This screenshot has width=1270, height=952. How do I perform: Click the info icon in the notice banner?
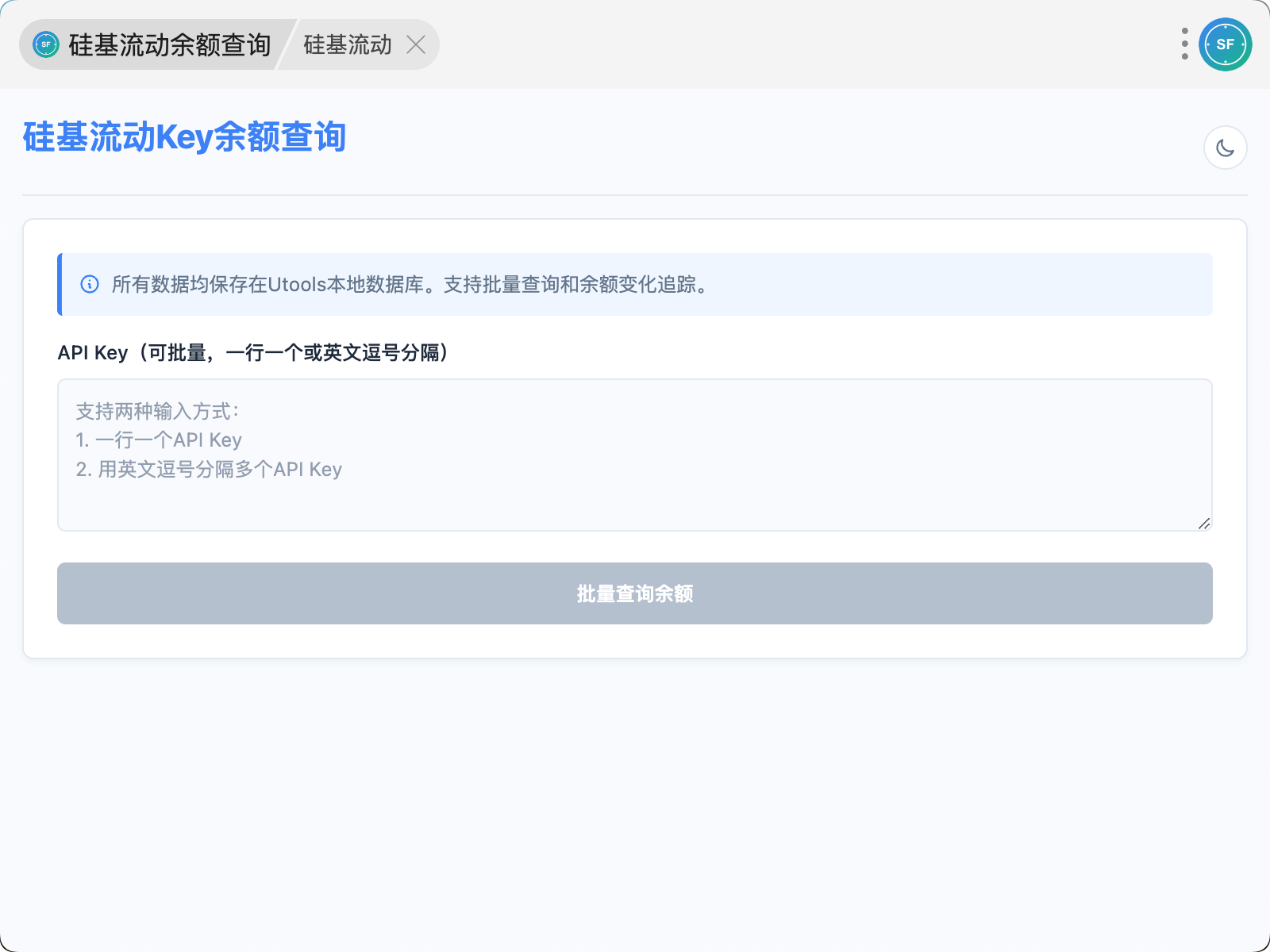pos(90,284)
